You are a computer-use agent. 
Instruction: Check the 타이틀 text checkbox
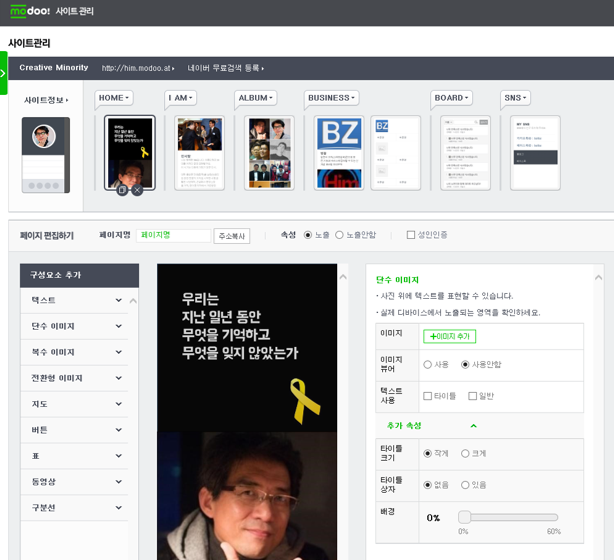[428, 396]
